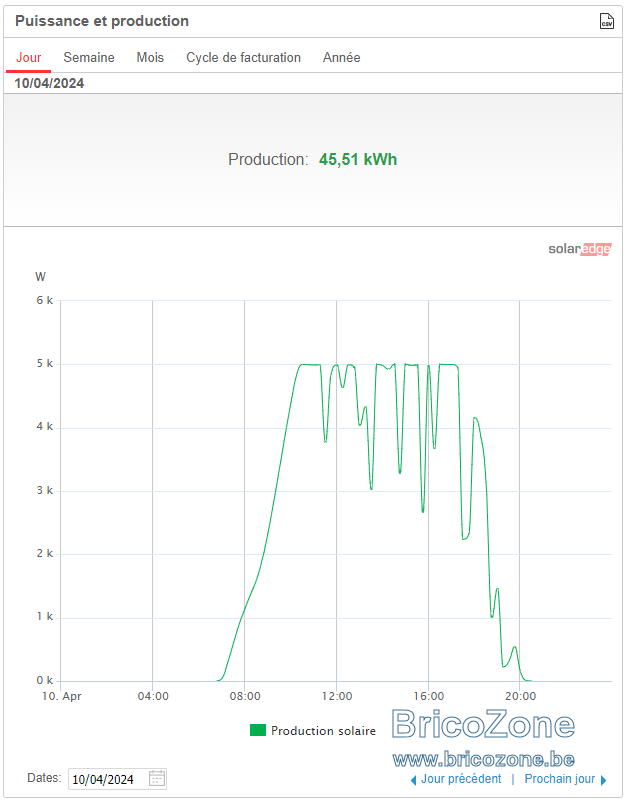Go to Jour précédent
This screenshot has width=628, height=803.
coord(461,779)
